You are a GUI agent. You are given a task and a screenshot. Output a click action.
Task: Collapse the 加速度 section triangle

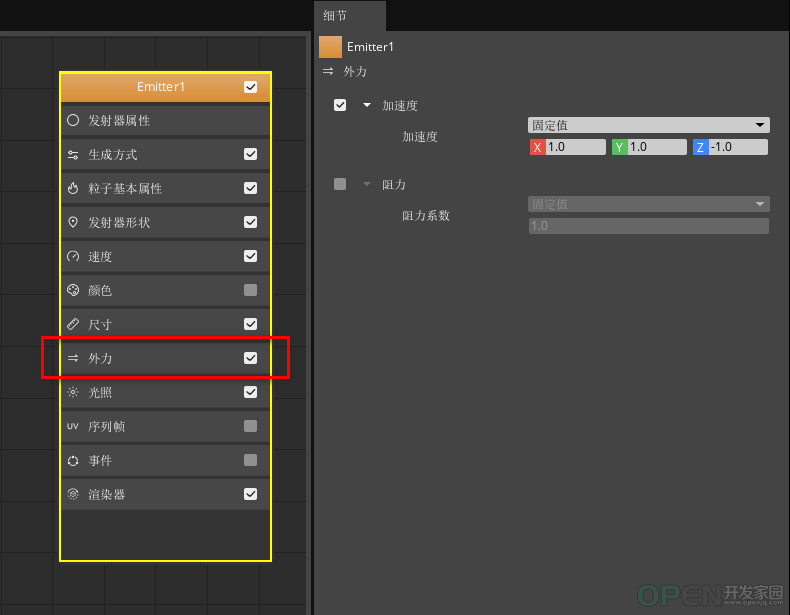367,105
